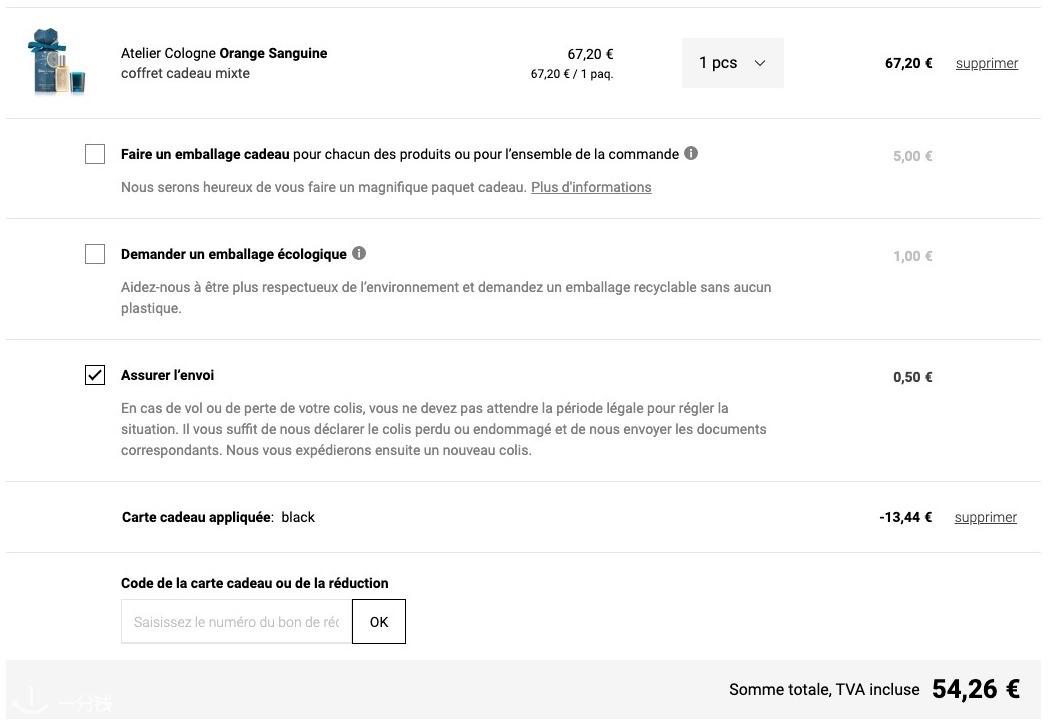Enable the emballage cadeau checkbox

tap(95, 154)
